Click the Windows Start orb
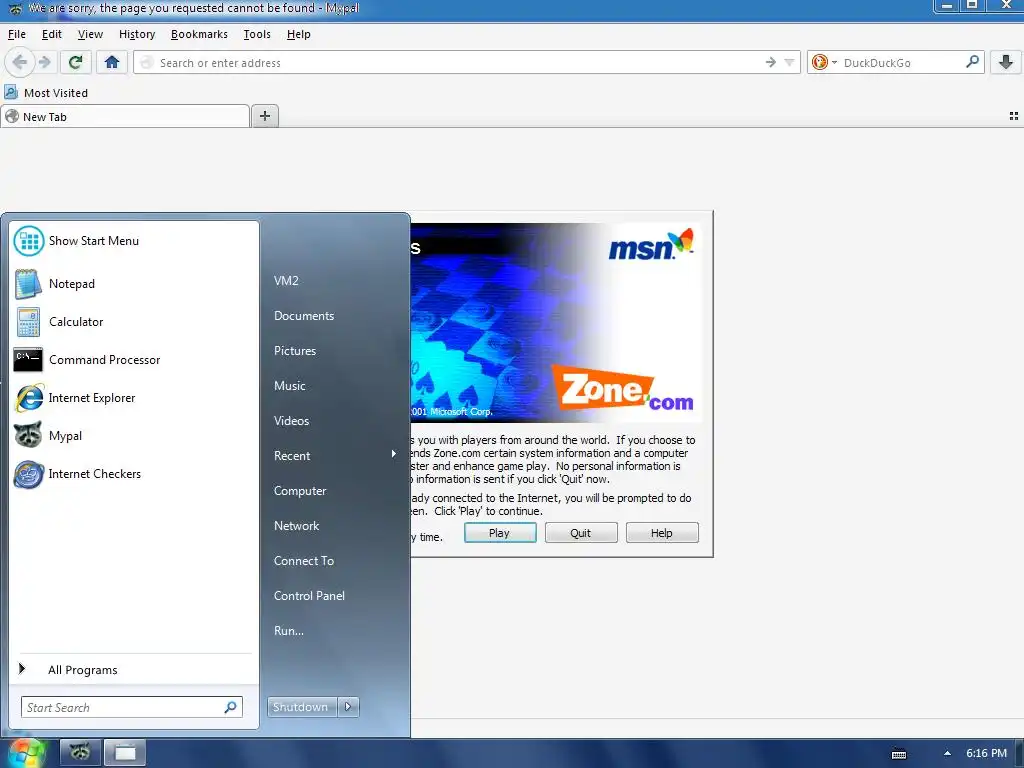1024x768 pixels. point(25,754)
